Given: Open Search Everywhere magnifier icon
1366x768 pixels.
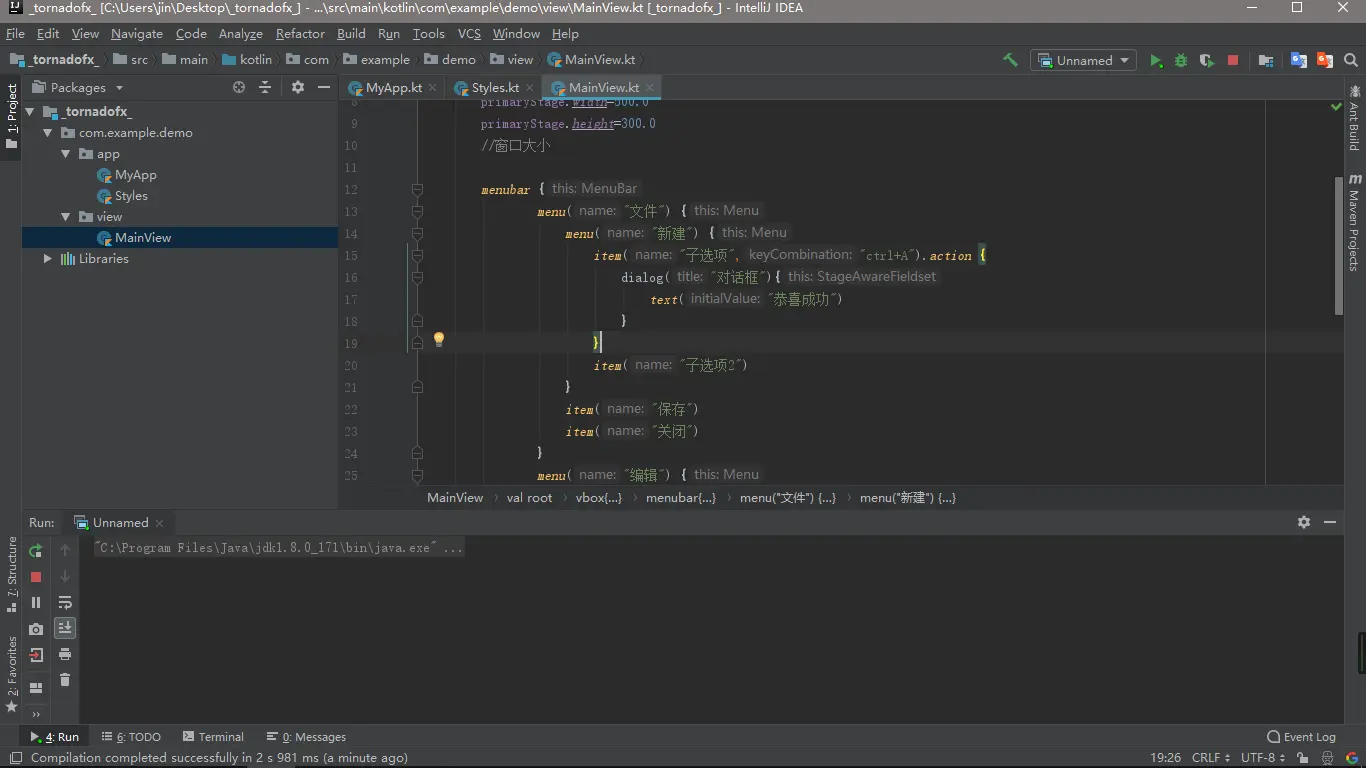Looking at the screenshot, I should (1351, 60).
